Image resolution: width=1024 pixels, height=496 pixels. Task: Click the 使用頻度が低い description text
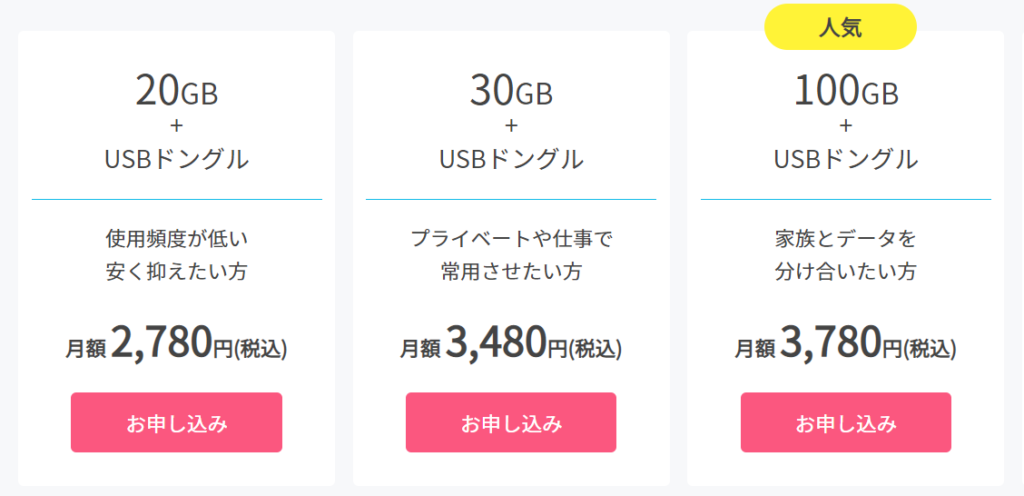coord(176,240)
